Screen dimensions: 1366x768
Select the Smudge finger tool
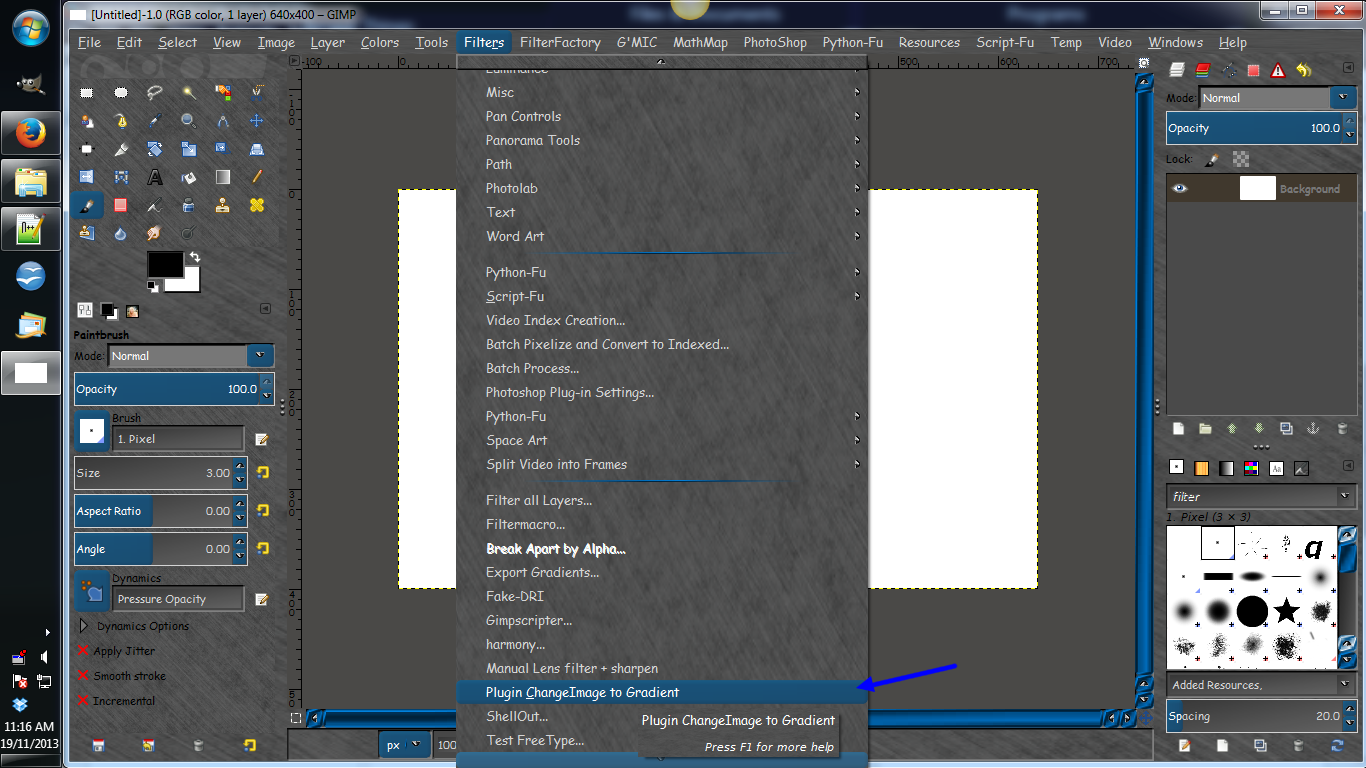pyautogui.click(x=155, y=233)
